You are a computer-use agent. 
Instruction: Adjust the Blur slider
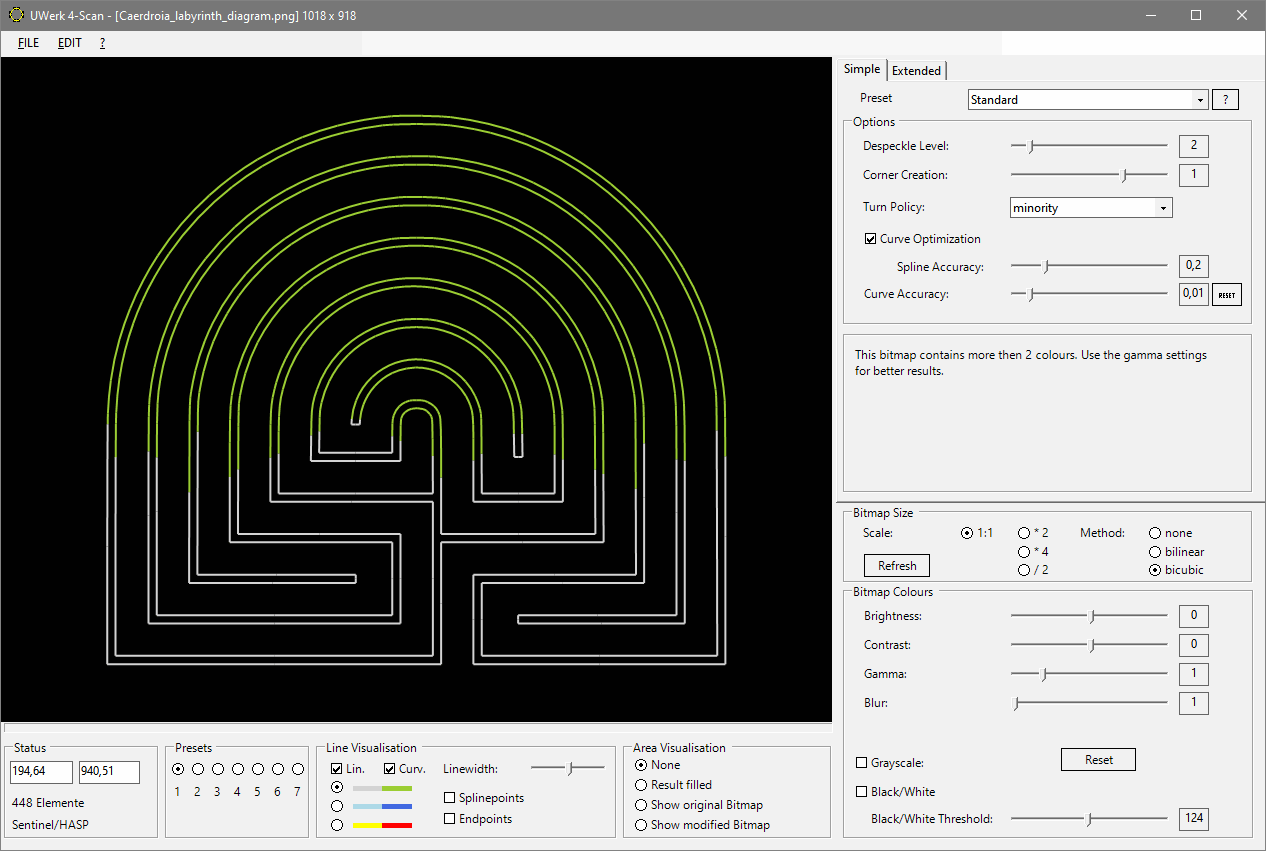point(1089,703)
